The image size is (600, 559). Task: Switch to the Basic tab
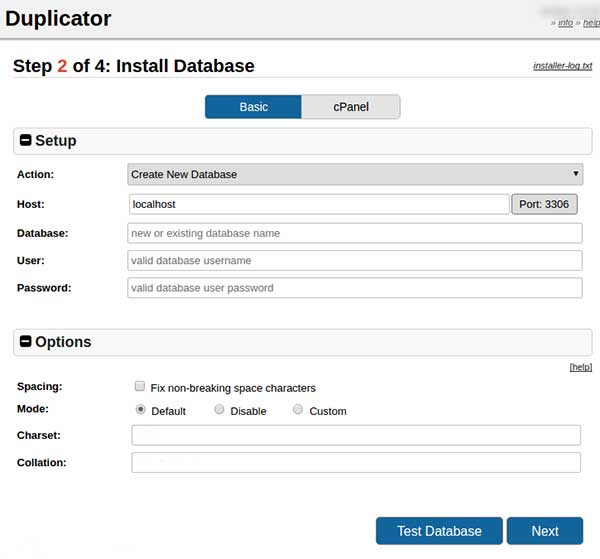253,107
